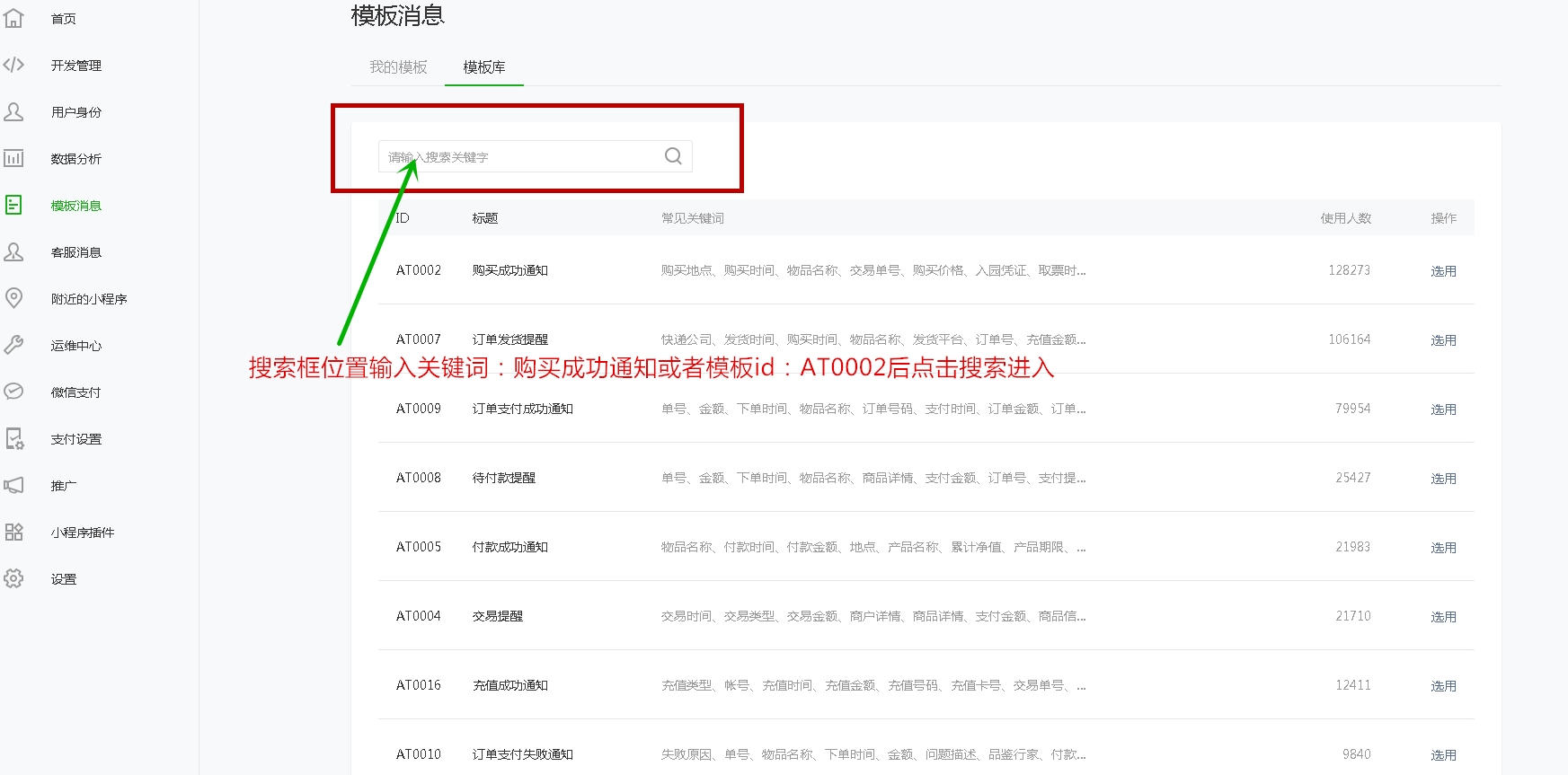
Task: Click 选用 for 订单发货提醒 row
Action: 1443,340
